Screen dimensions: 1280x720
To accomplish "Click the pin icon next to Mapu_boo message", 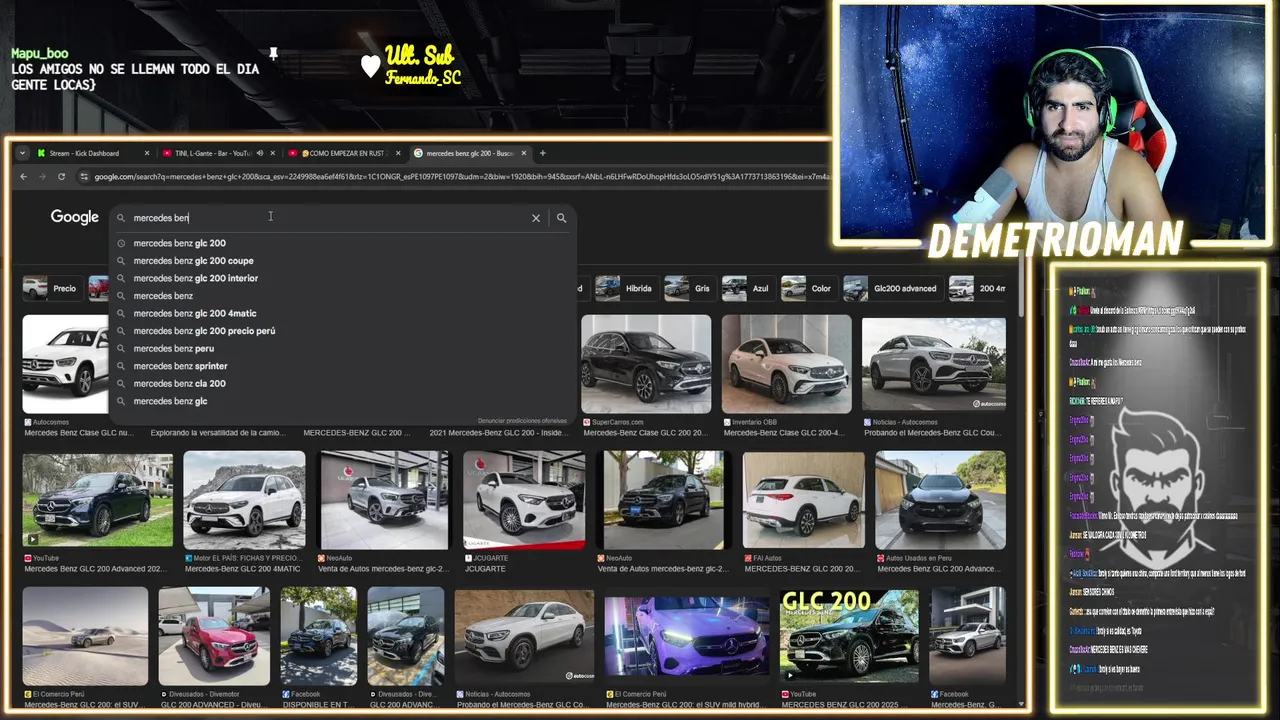I will [x=273, y=53].
